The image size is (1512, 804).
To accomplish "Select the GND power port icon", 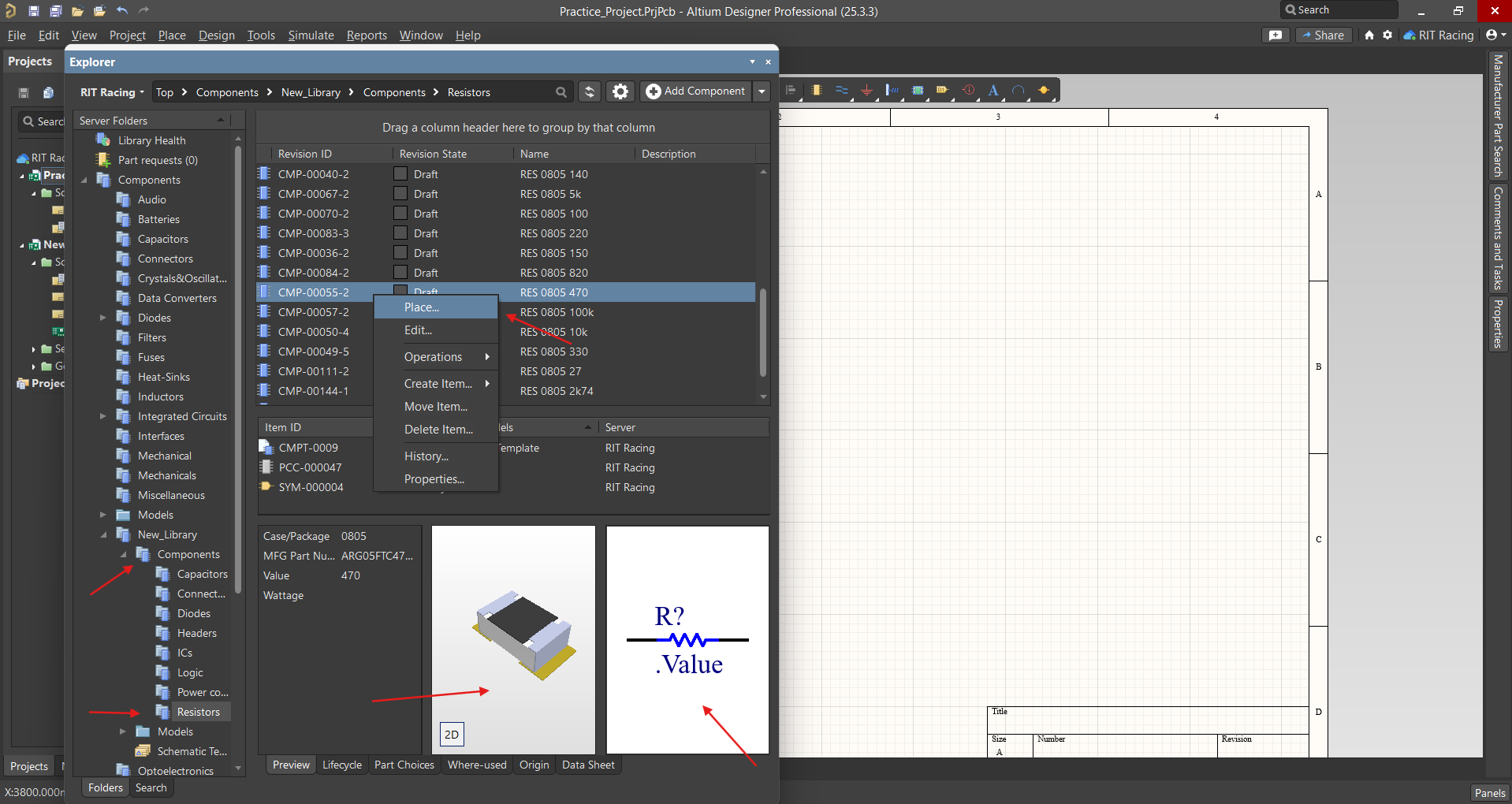I will (867, 91).
